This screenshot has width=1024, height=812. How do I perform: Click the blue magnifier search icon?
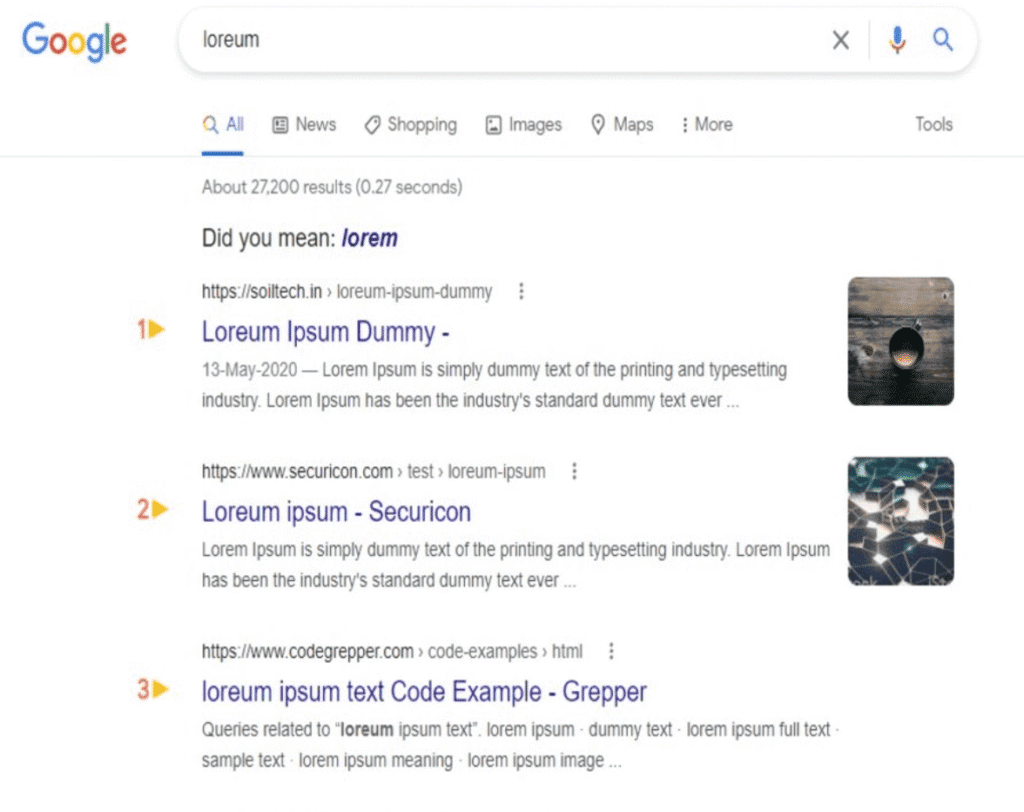click(943, 40)
